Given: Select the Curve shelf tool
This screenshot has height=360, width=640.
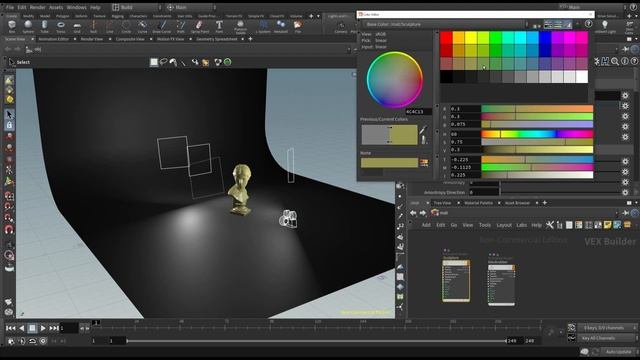Looking at the screenshot, I should pos(142,27).
